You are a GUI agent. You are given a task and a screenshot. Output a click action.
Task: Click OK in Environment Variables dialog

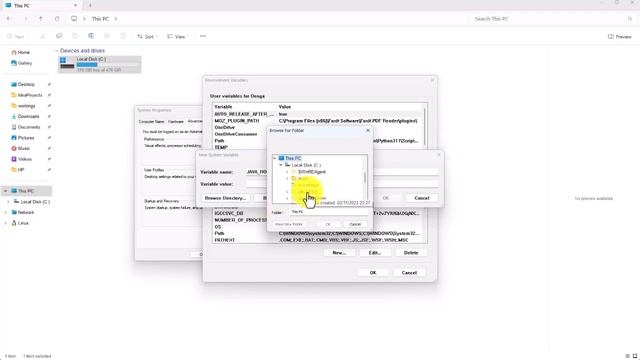click(373, 272)
